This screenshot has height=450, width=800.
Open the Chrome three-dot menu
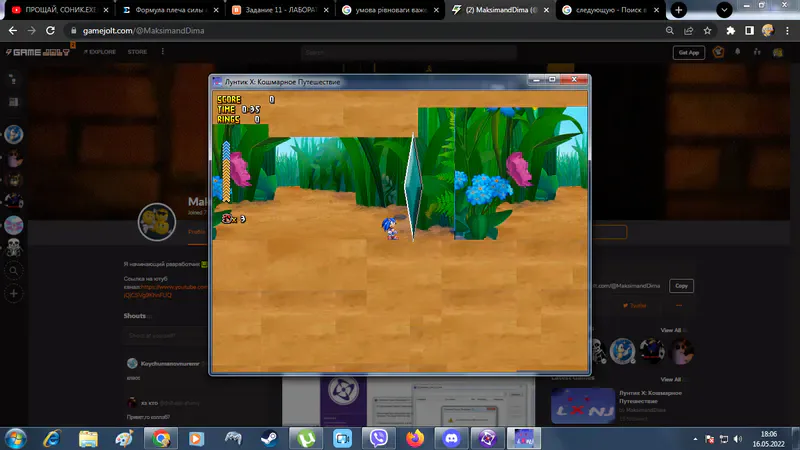(x=788, y=31)
